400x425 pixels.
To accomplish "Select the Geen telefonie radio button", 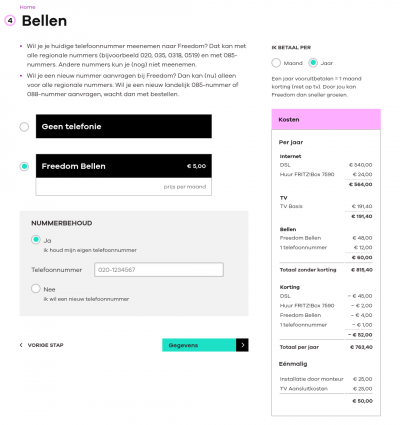I will point(24,127).
